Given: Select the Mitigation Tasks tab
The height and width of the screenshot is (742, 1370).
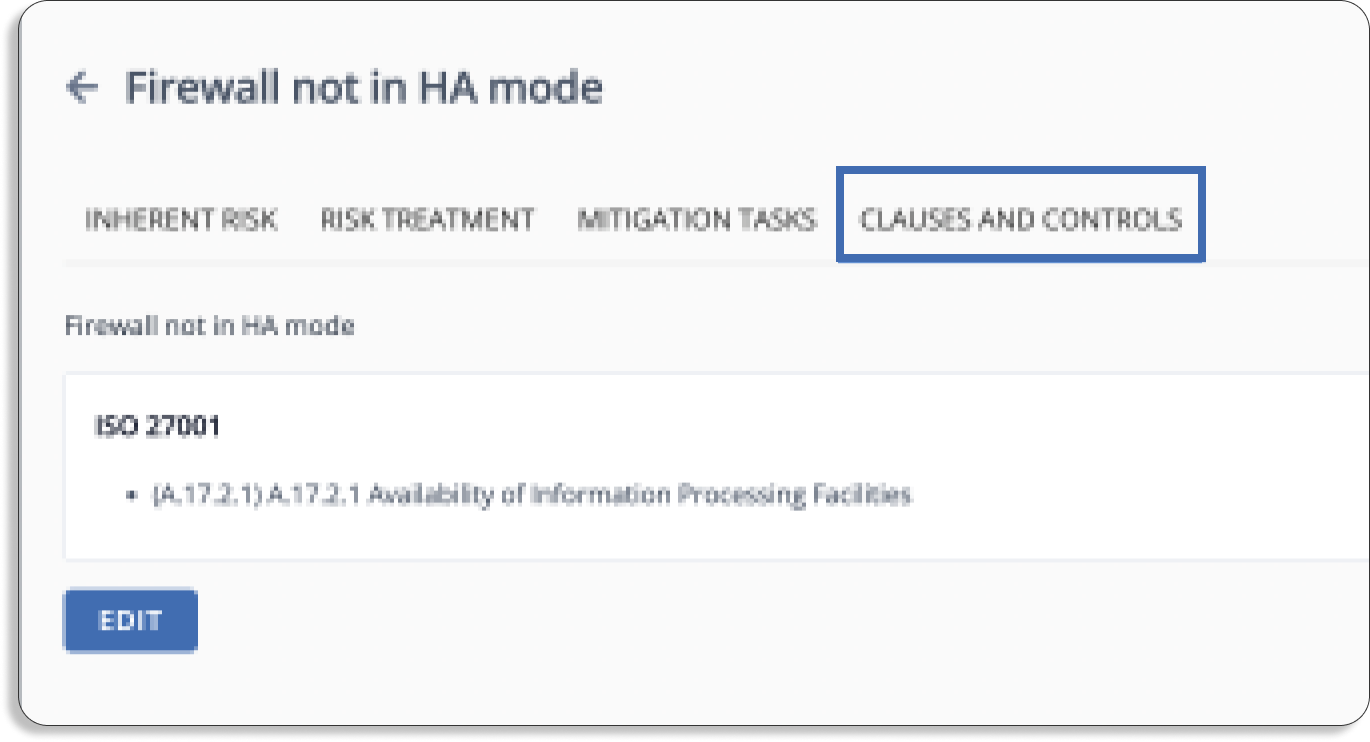Looking at the screenshot, I should [696, 219].
